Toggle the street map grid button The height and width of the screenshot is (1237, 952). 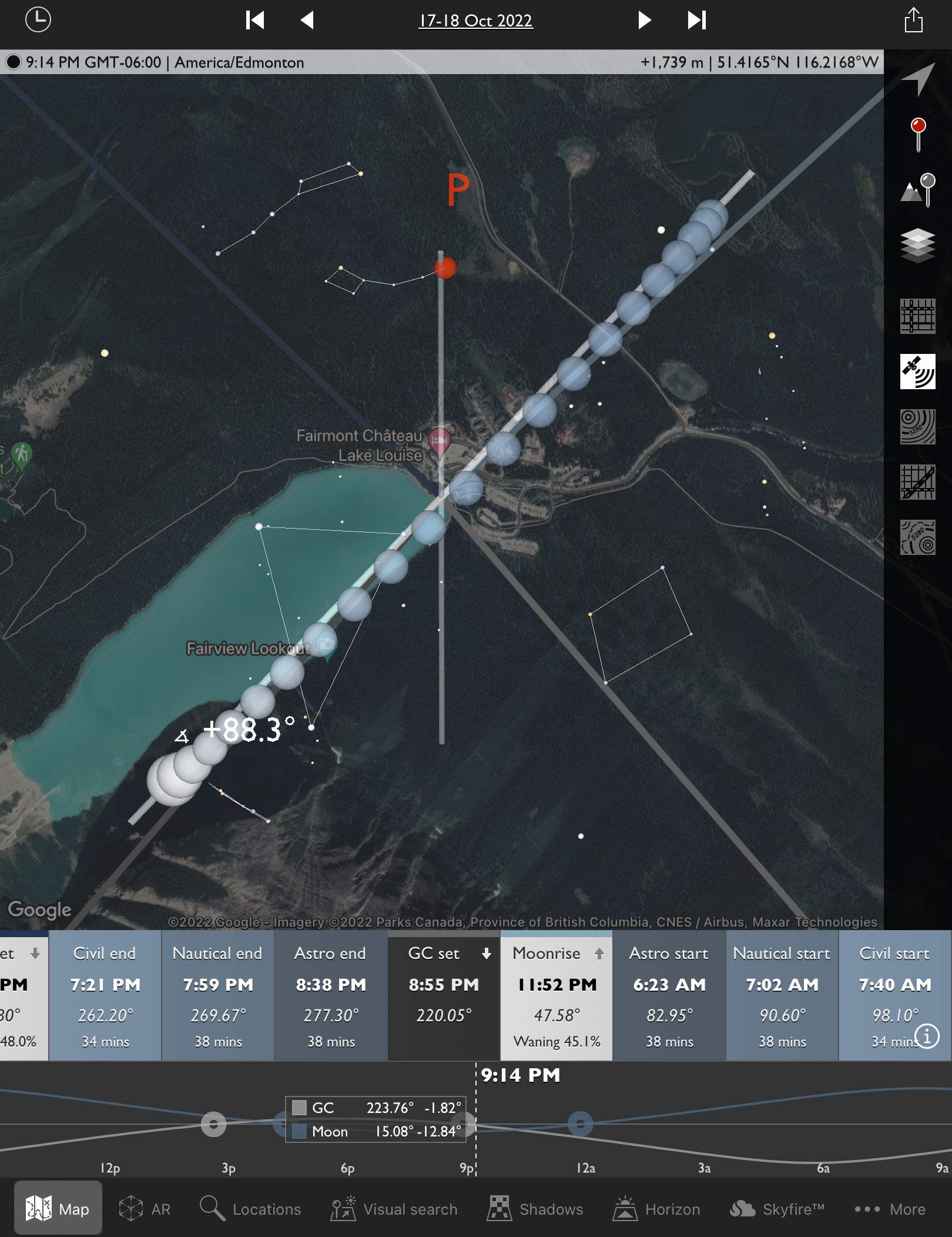coord(918,316)
